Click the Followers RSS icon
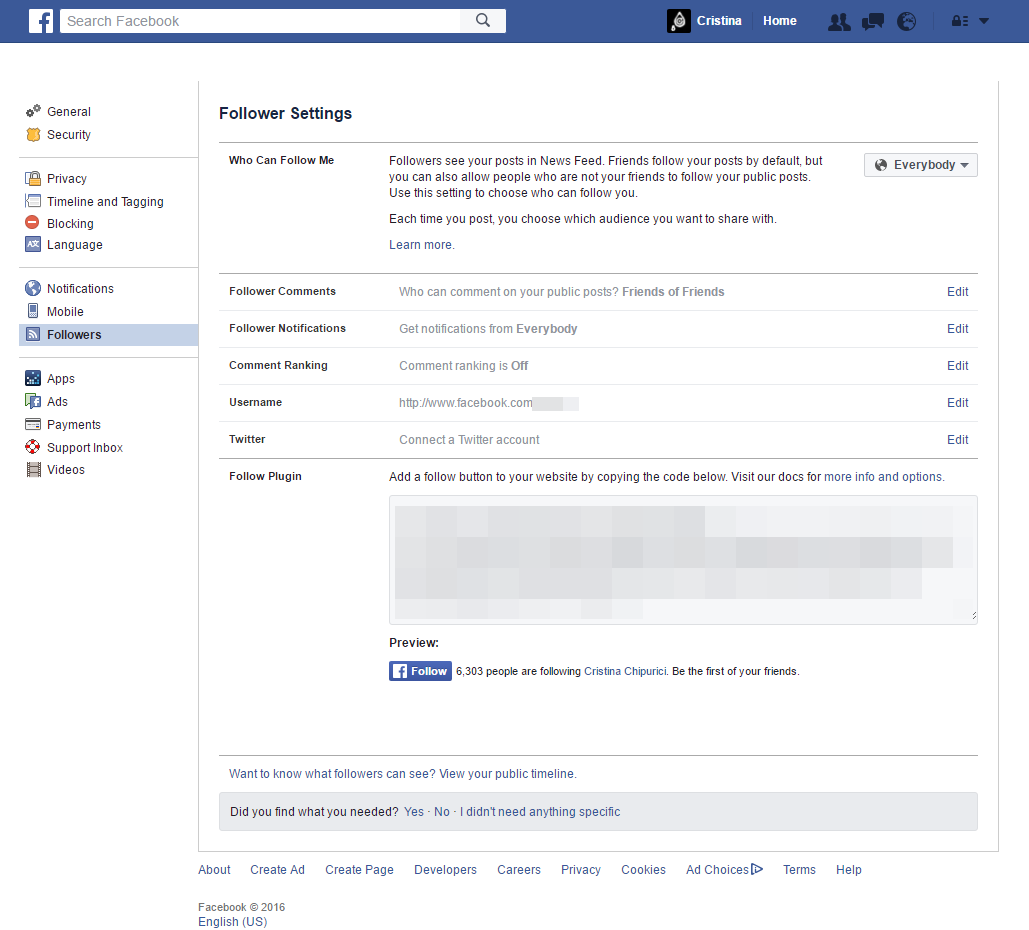 pos(33,334)
